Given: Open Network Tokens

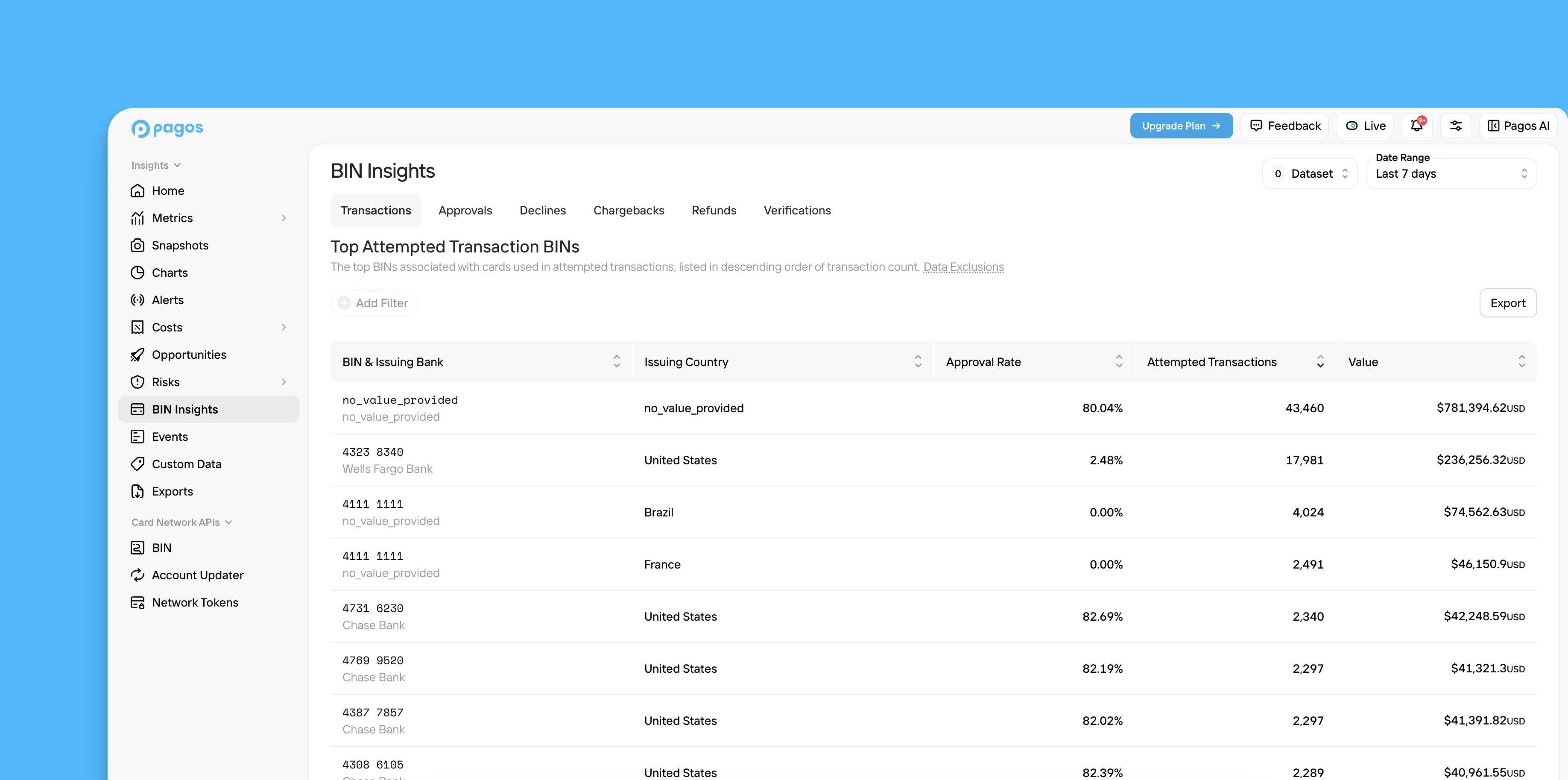Looking at the screenshot, I should tap(195, 602).
